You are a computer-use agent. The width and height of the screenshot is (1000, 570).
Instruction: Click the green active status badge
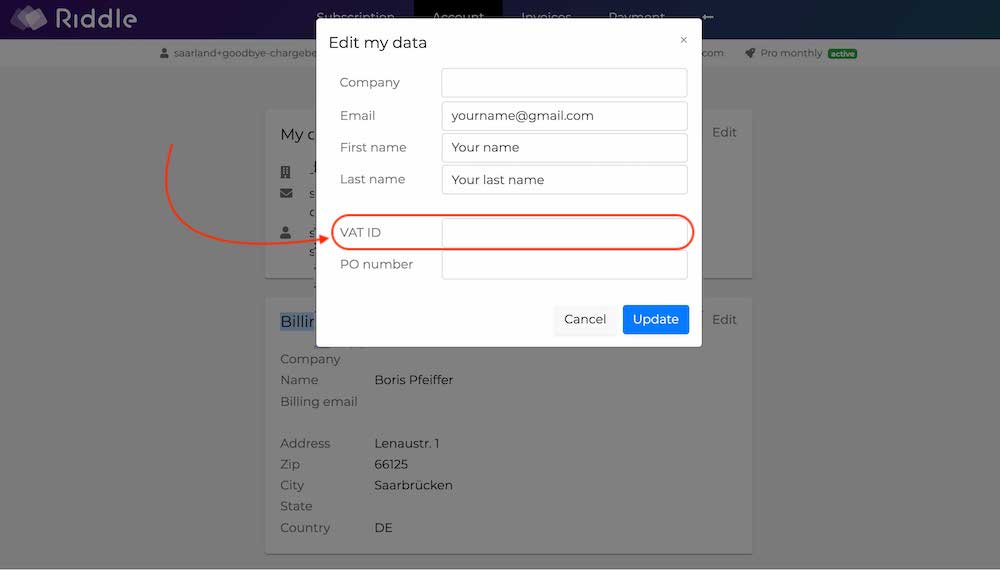pos(842,54)
